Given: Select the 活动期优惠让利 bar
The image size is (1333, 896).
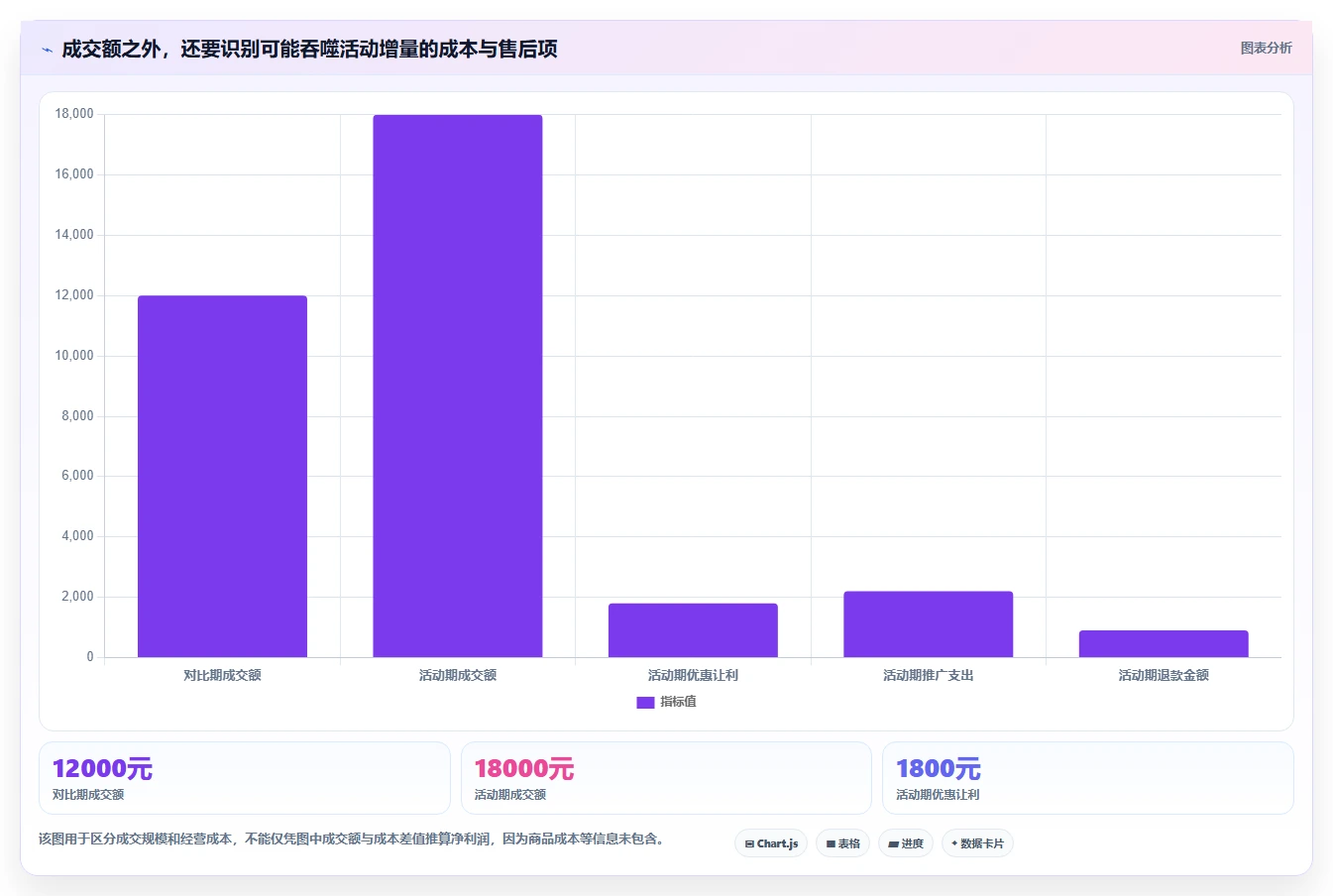Looking at the screenshot, I should [x=693, y=630].
